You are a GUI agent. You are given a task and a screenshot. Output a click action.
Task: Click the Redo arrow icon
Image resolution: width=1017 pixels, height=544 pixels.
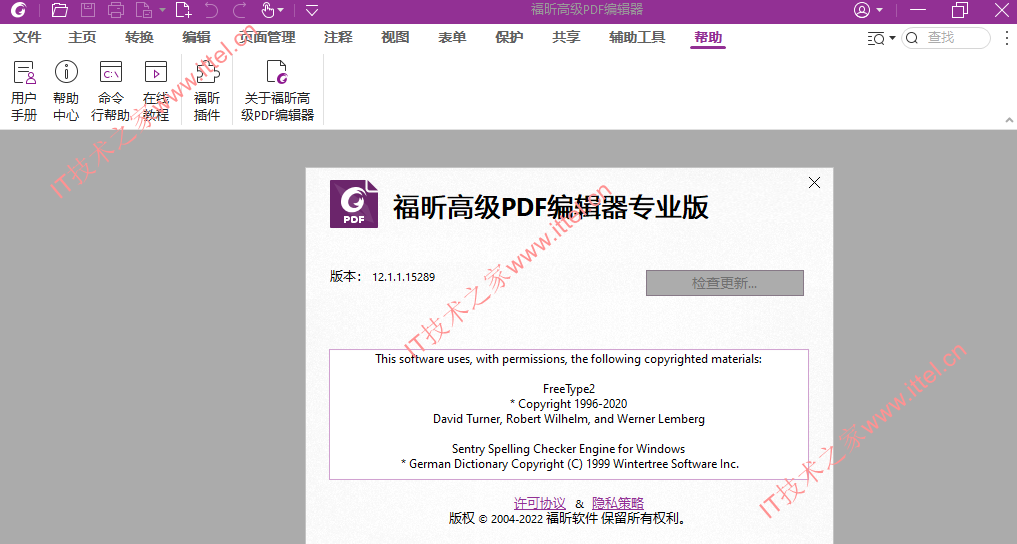(x=239, y=10)
